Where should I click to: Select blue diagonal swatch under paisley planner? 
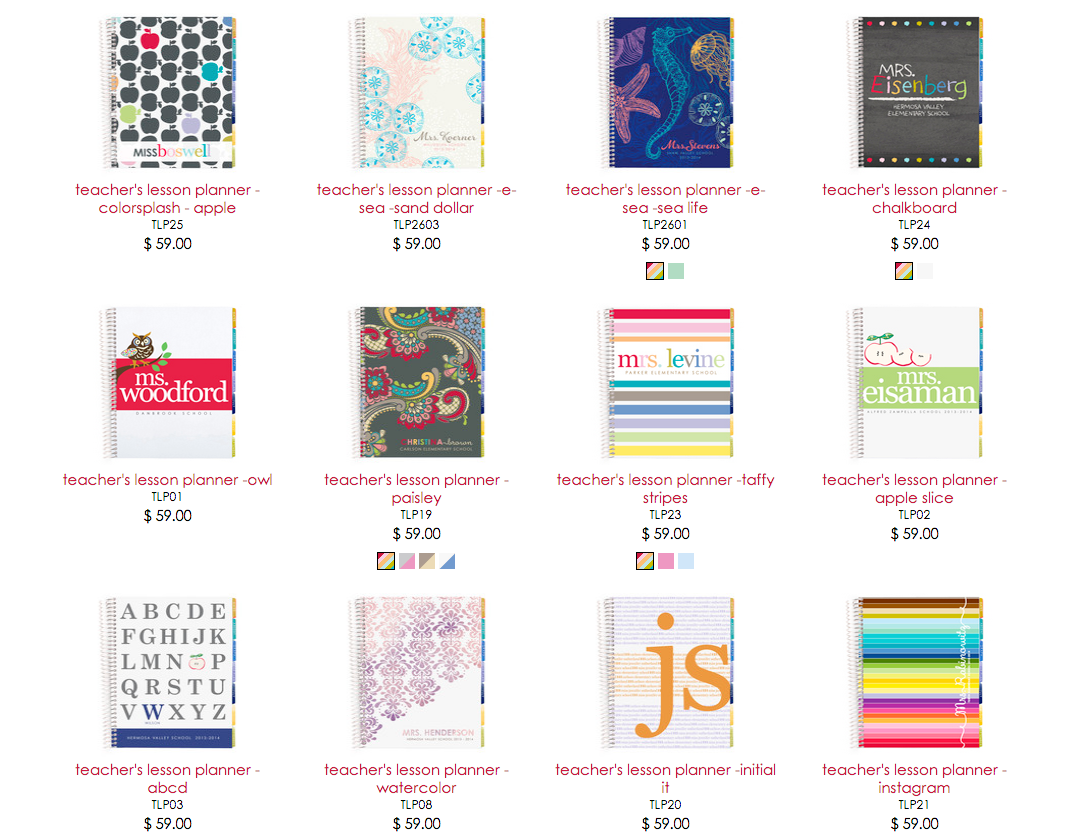448,561
